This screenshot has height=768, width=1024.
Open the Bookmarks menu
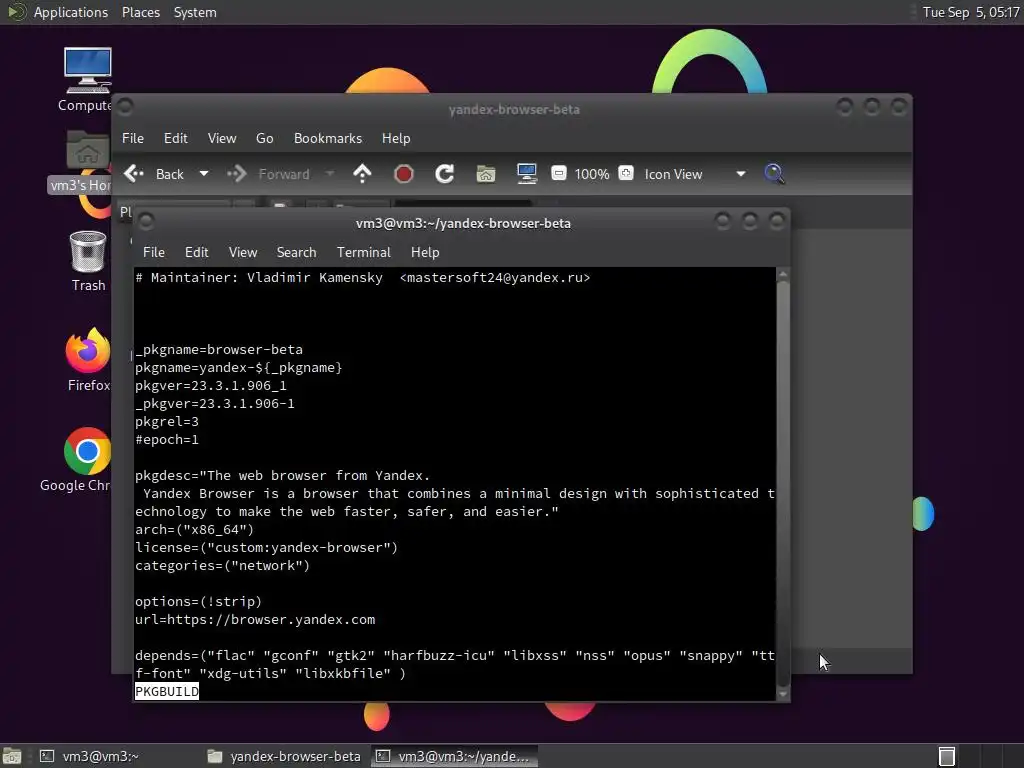(x=328, y=138)
